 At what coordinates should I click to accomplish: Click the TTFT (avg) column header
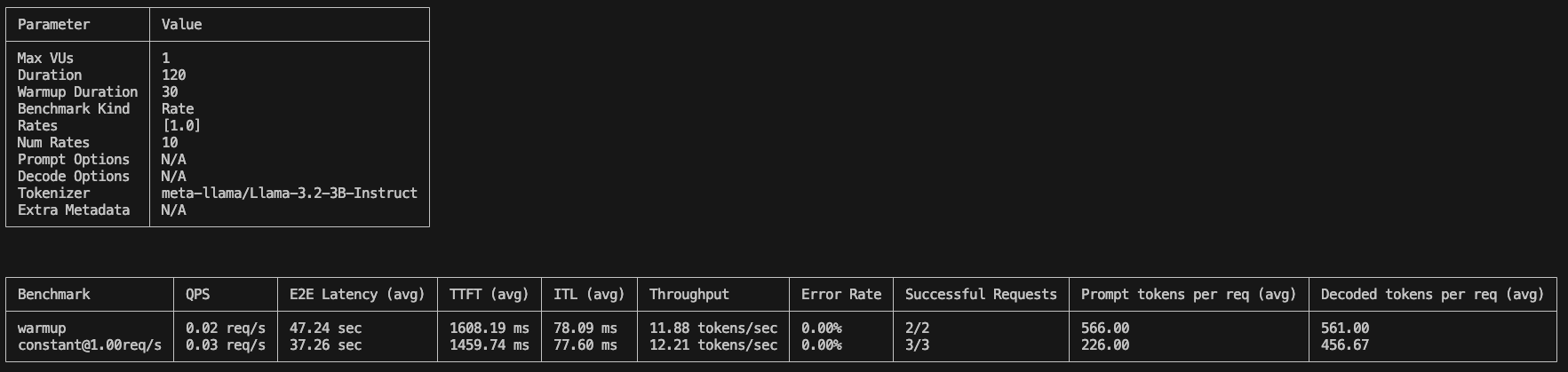click(489, 295)
